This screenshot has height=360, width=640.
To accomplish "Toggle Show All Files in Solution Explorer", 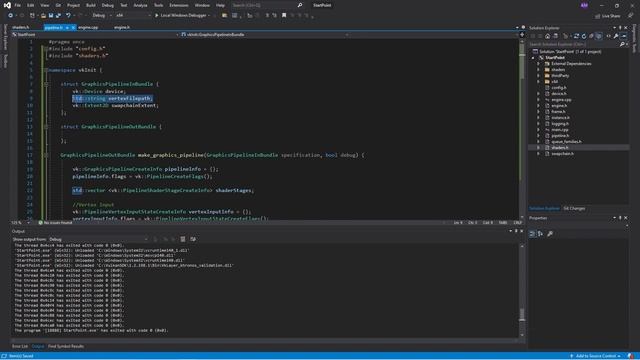I will [x=599, y=36].
